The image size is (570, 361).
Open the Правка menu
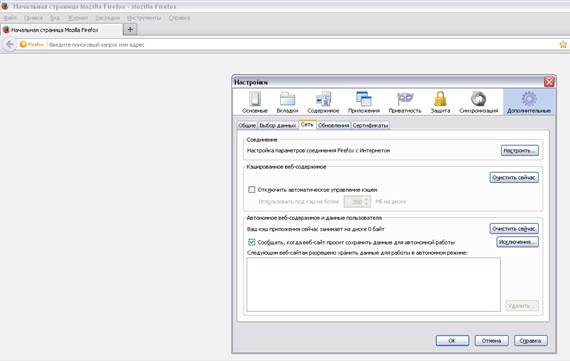coord(33,18)
